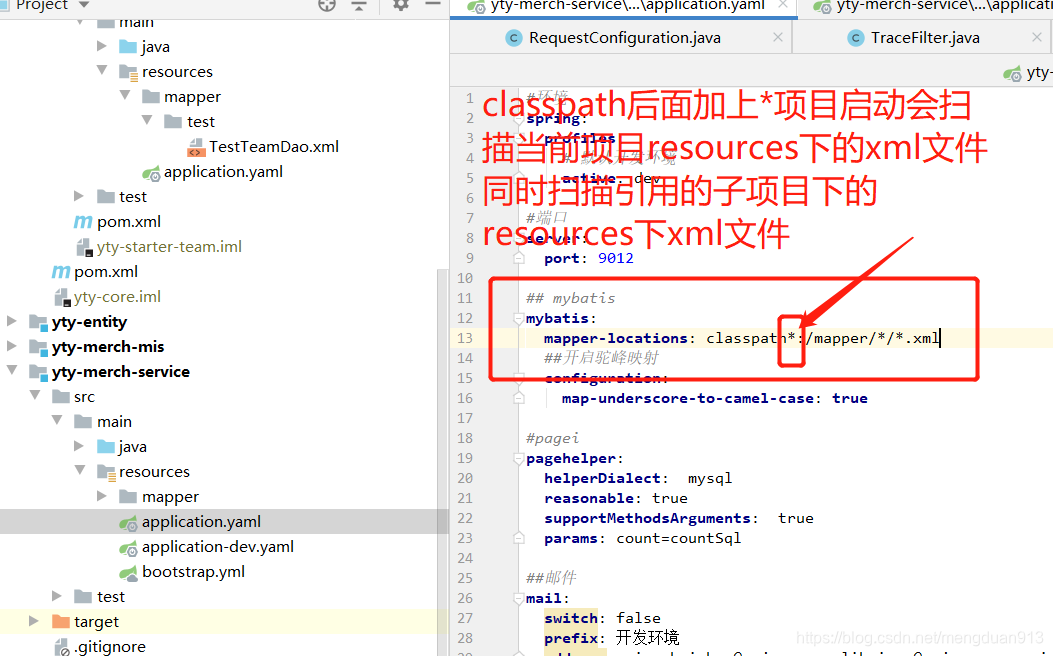Screen dimensions: 1053x656
Task: Click map-underscore-to-camel-case key
Action: (688, 398)
